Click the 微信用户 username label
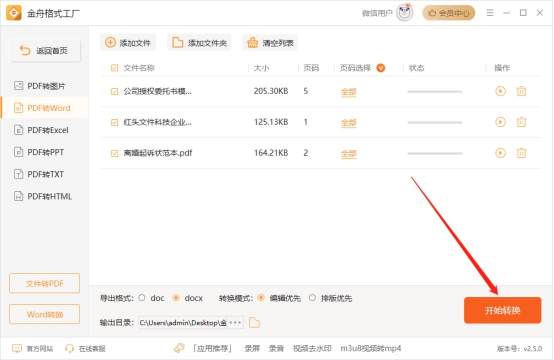Viewport: 554px width, 360px height. pos(377,13)
